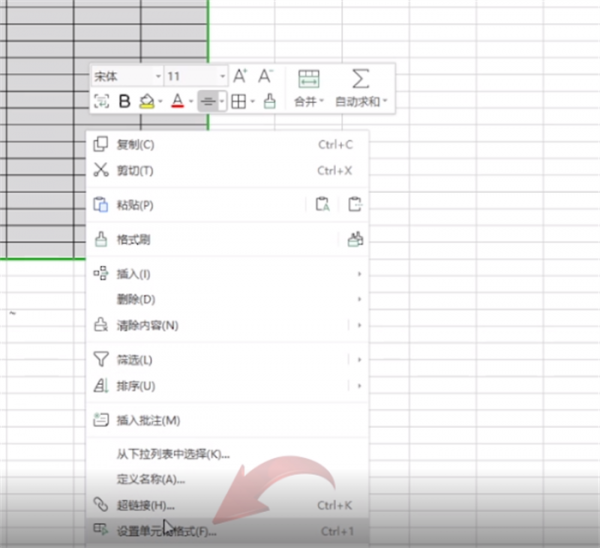Viewport: 600px width, 548px height.
Task: Click the increase font size icon
Action: (240, 76)
